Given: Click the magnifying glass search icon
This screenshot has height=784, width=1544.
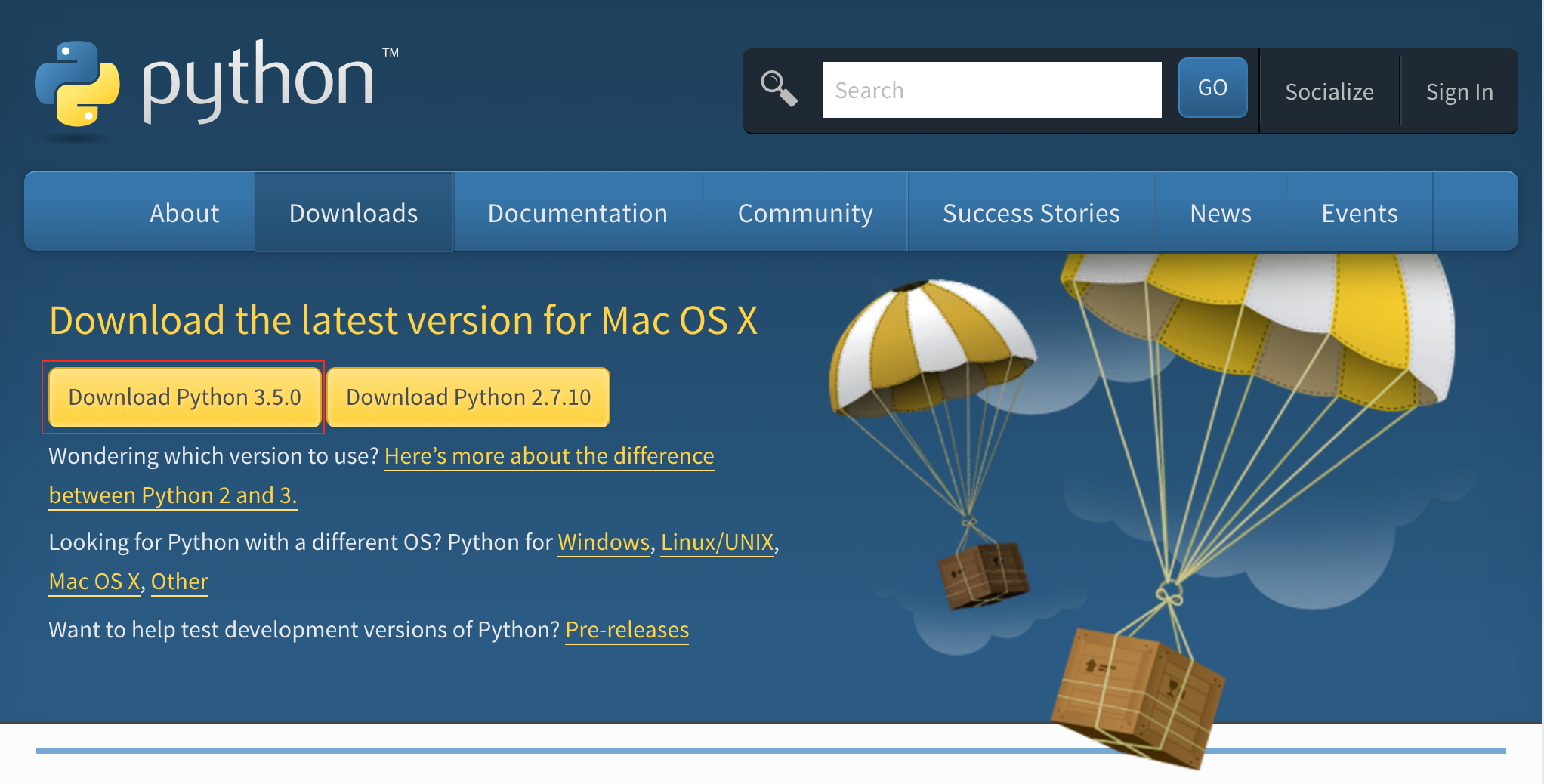Looking at the screenshot, I should click(779, 88).
